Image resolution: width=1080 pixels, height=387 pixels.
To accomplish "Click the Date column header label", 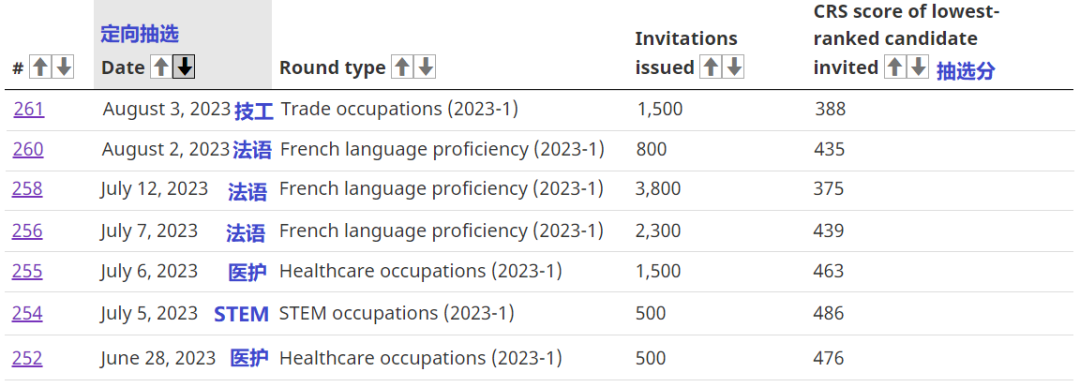I will click(x=123, y=67).
